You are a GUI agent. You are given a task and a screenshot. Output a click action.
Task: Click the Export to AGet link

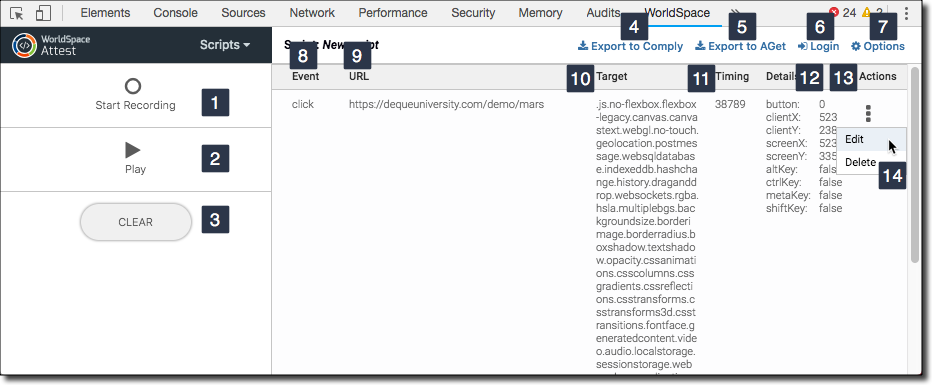click(x=741, y=46)
